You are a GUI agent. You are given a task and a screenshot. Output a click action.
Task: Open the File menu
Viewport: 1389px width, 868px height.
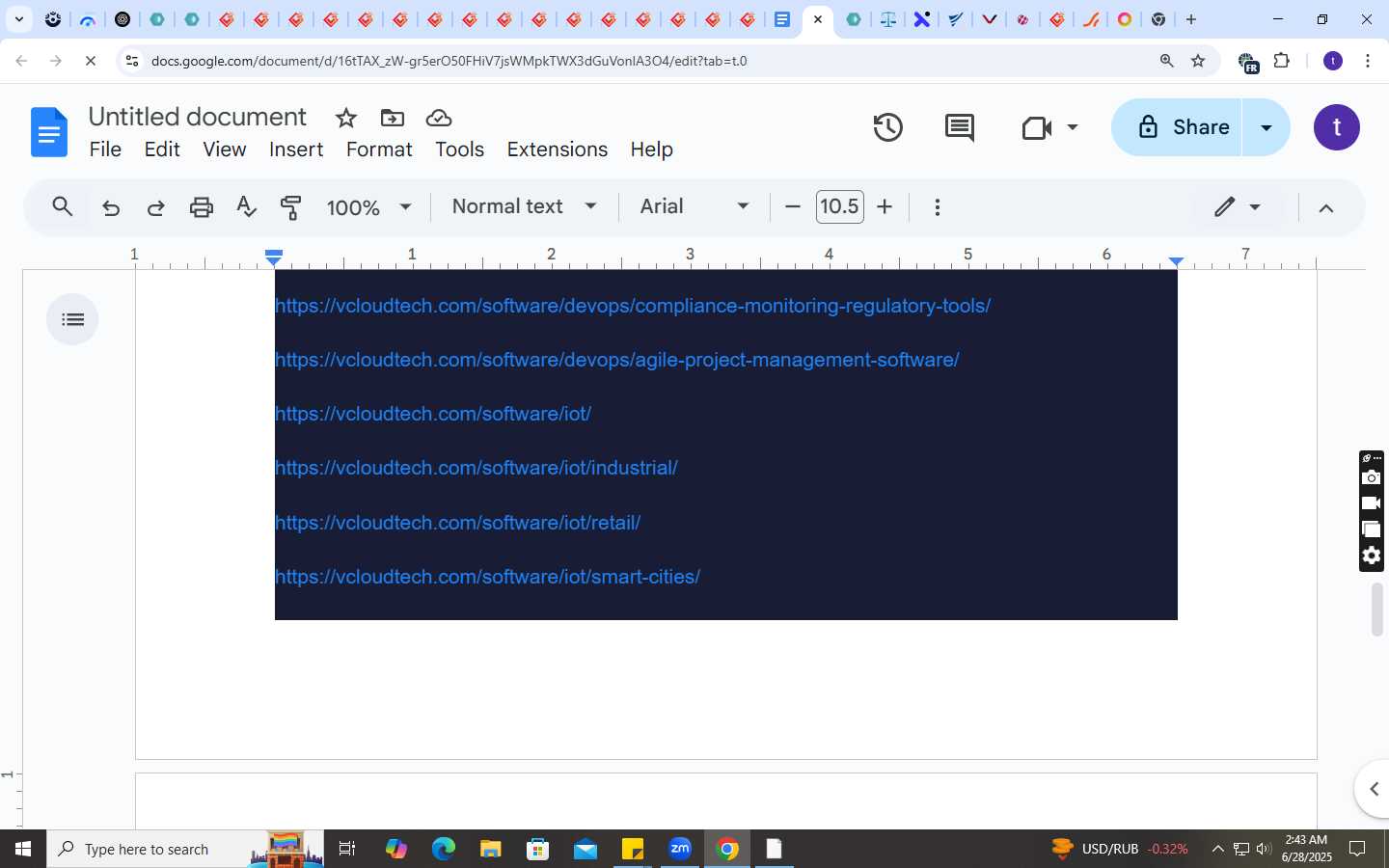pos(105,149)
